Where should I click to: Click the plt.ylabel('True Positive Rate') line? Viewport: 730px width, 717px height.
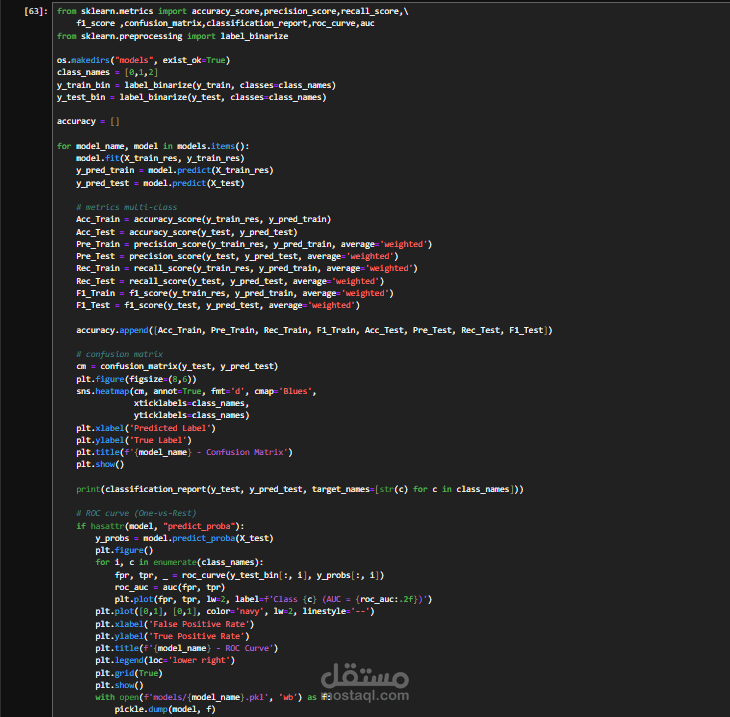tap(172, 636)
